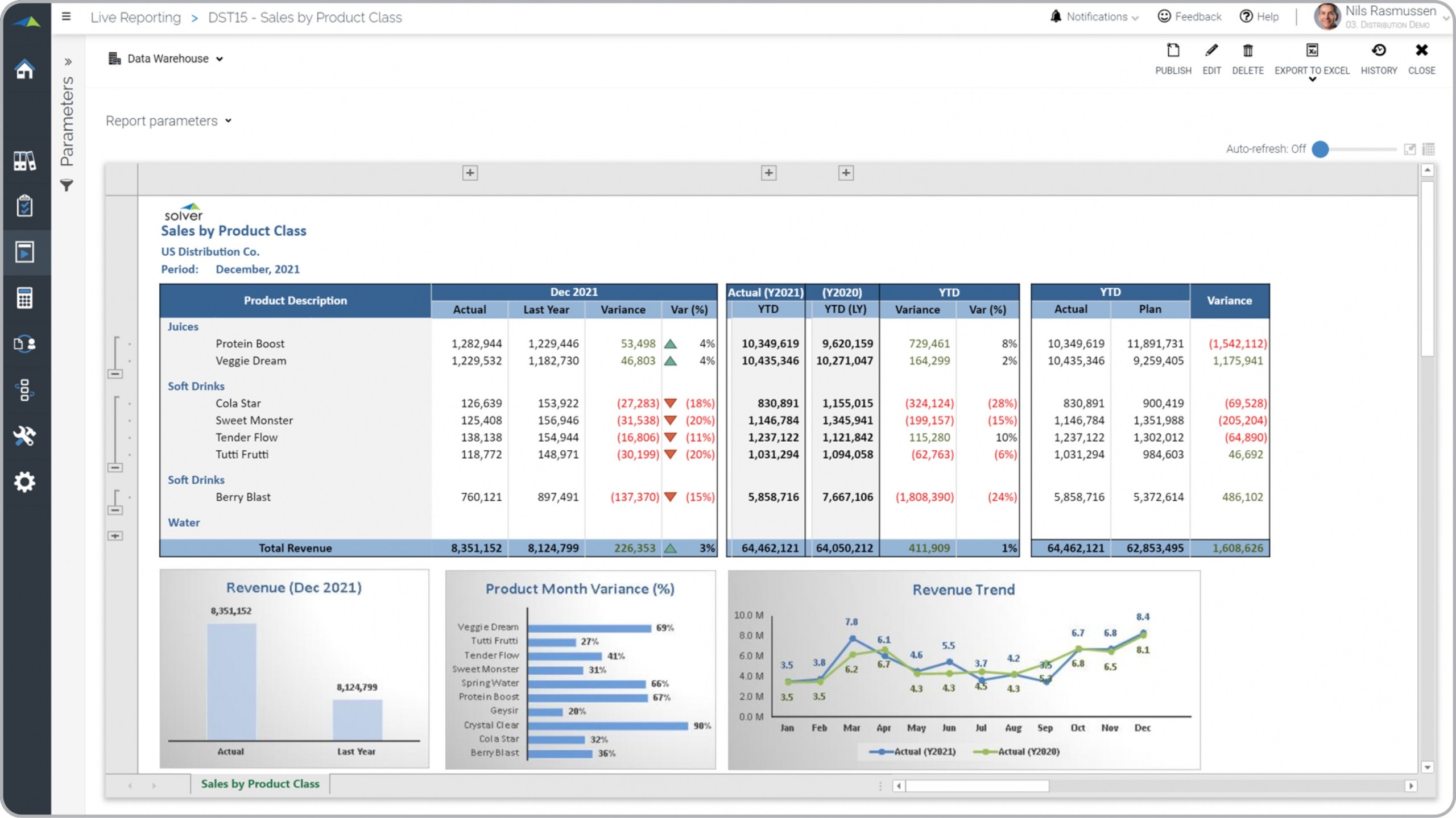Select the Sales by Product Class sheet tab
The height and width of the screenshot is (818, 1456).
coord(260,784)
